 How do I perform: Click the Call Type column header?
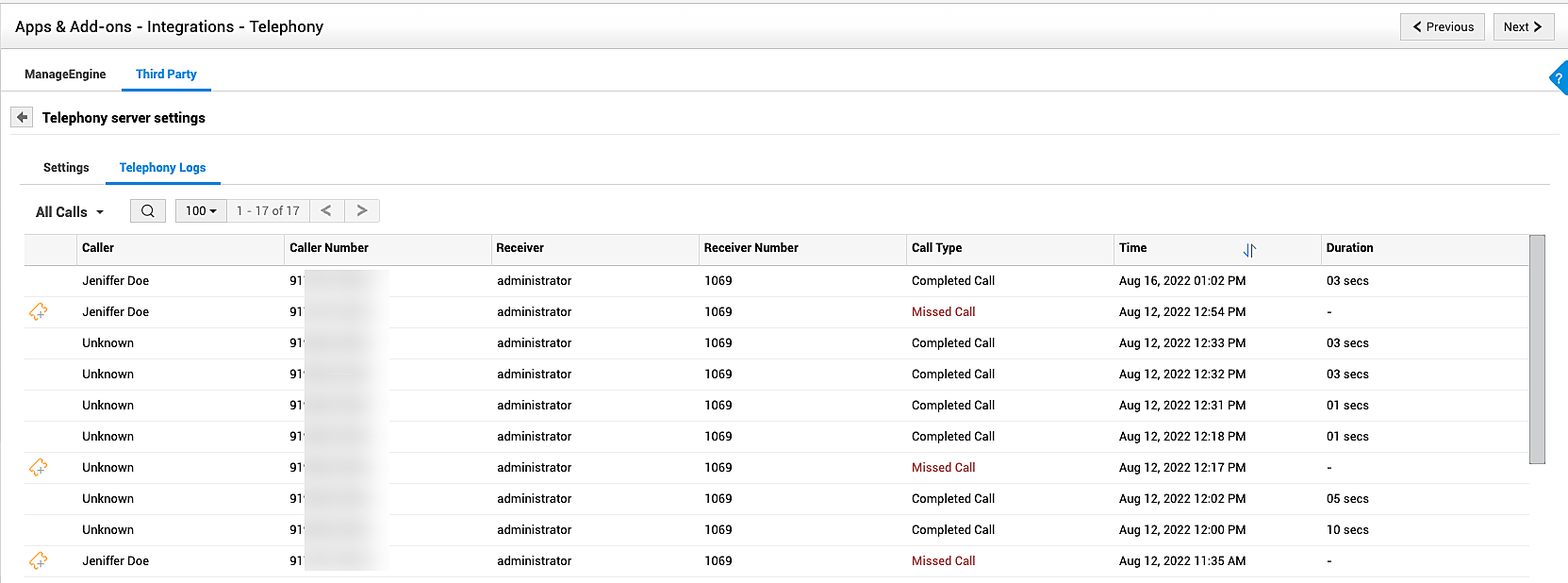pos(936,248)
